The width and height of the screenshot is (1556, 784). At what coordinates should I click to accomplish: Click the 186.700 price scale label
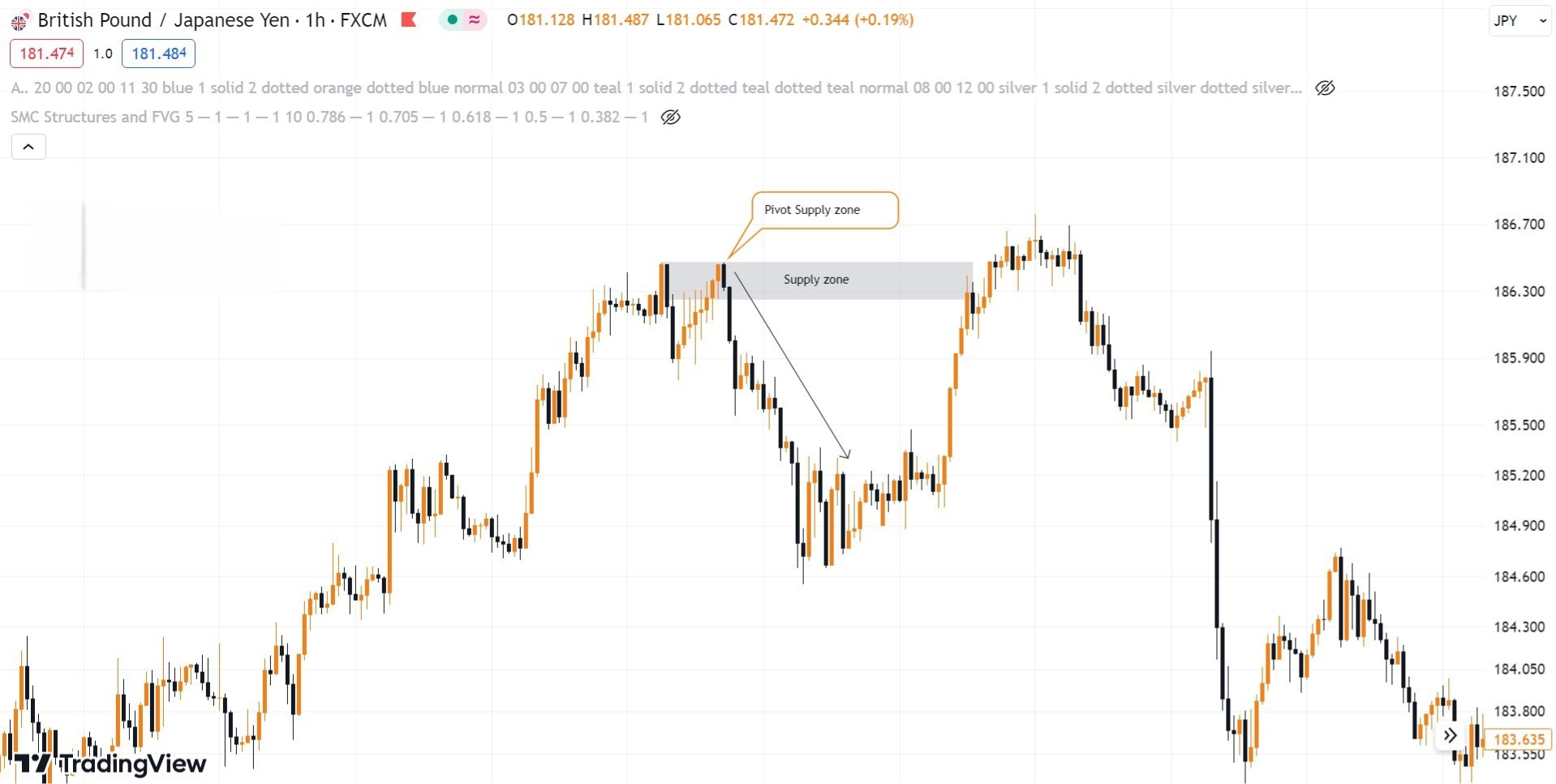click(x=1519, y=225)
